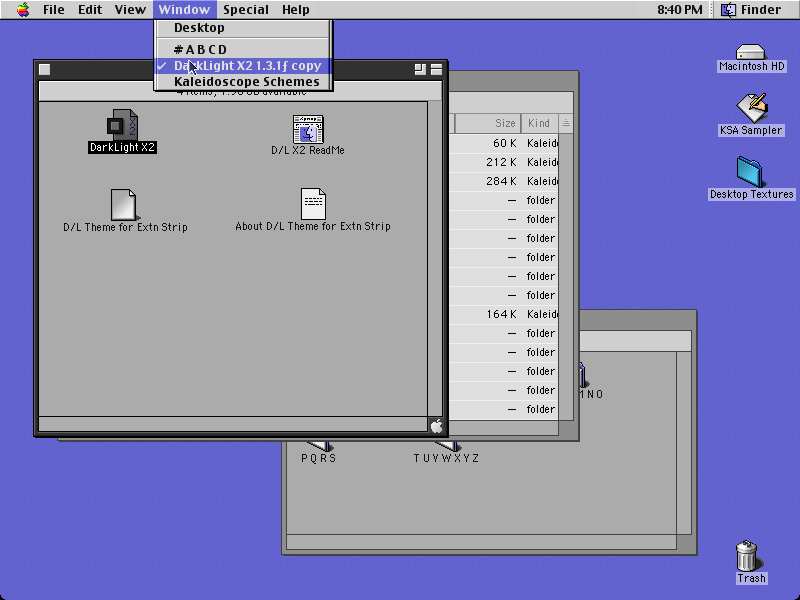
Task: Choose Kaleidoscope Schemes from the Window menu
Action: pos(243,82)
